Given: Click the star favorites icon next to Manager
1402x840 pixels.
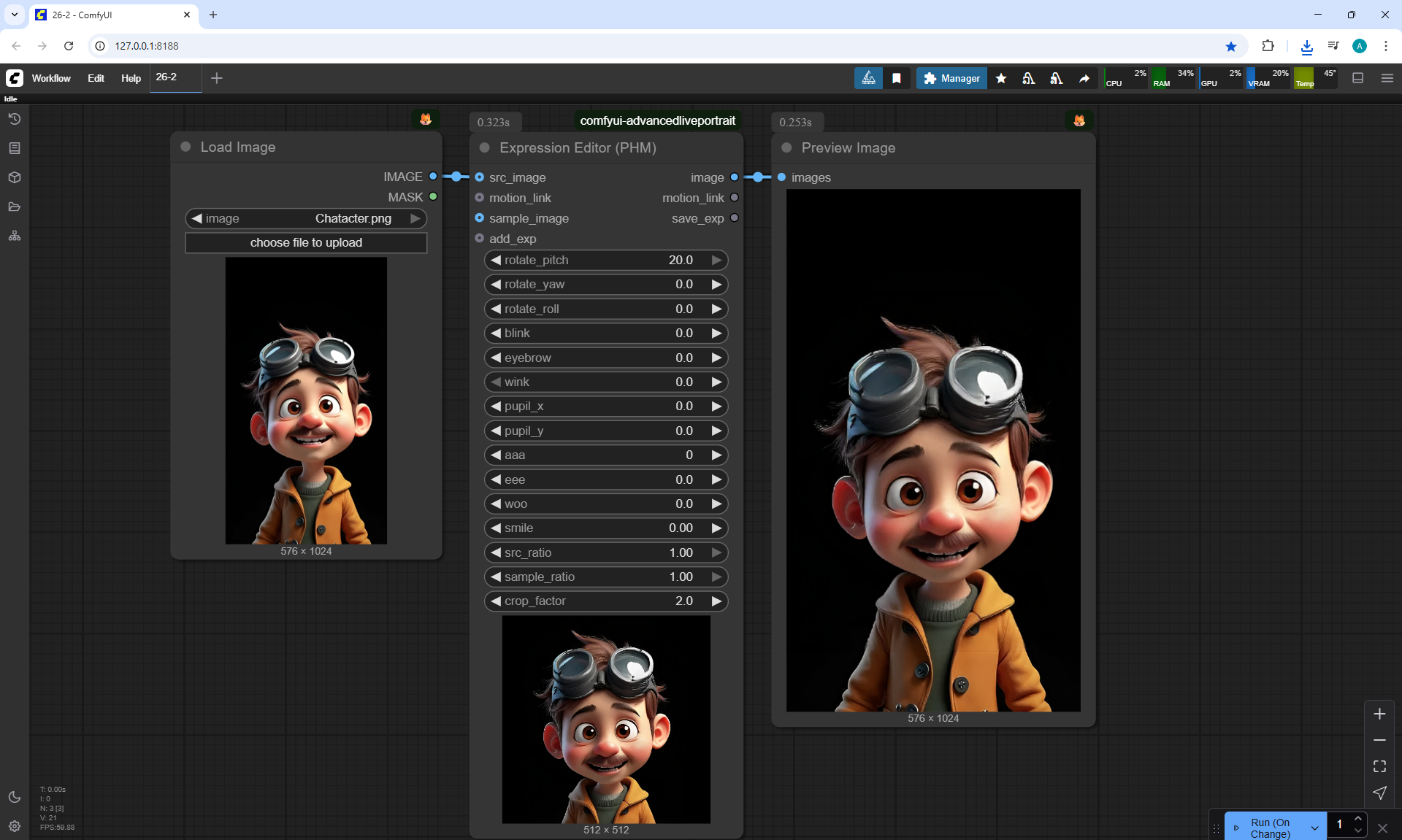Looking at the screenshot, I should [1001, 78].
